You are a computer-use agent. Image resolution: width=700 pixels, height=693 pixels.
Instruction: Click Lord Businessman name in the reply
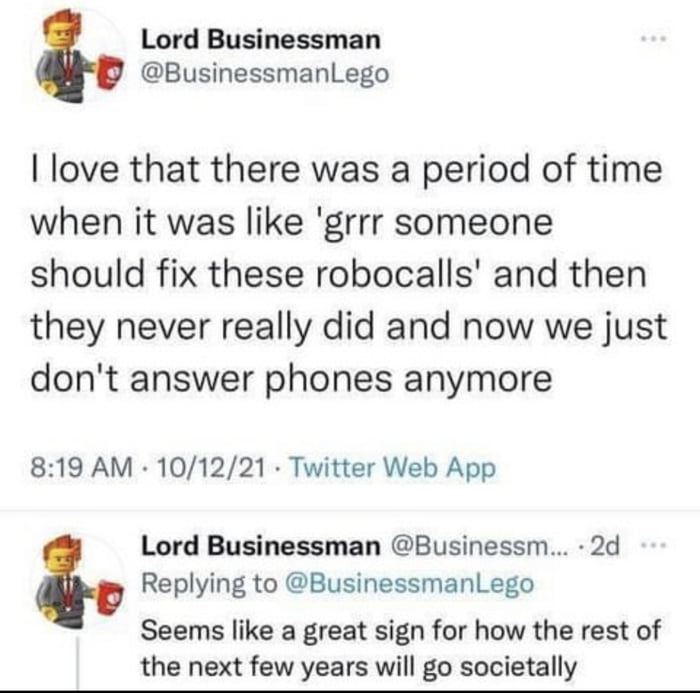tap(260, 546)
